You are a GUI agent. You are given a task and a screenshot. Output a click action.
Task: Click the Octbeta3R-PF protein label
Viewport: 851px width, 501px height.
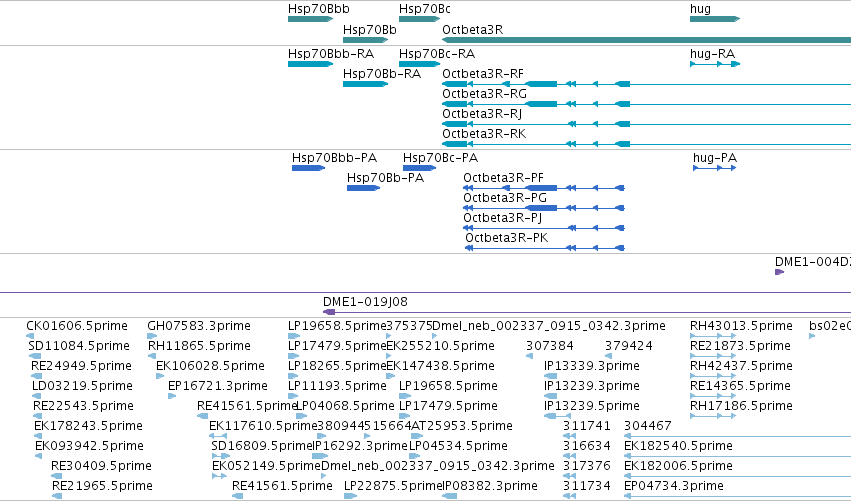coord(503,178)
